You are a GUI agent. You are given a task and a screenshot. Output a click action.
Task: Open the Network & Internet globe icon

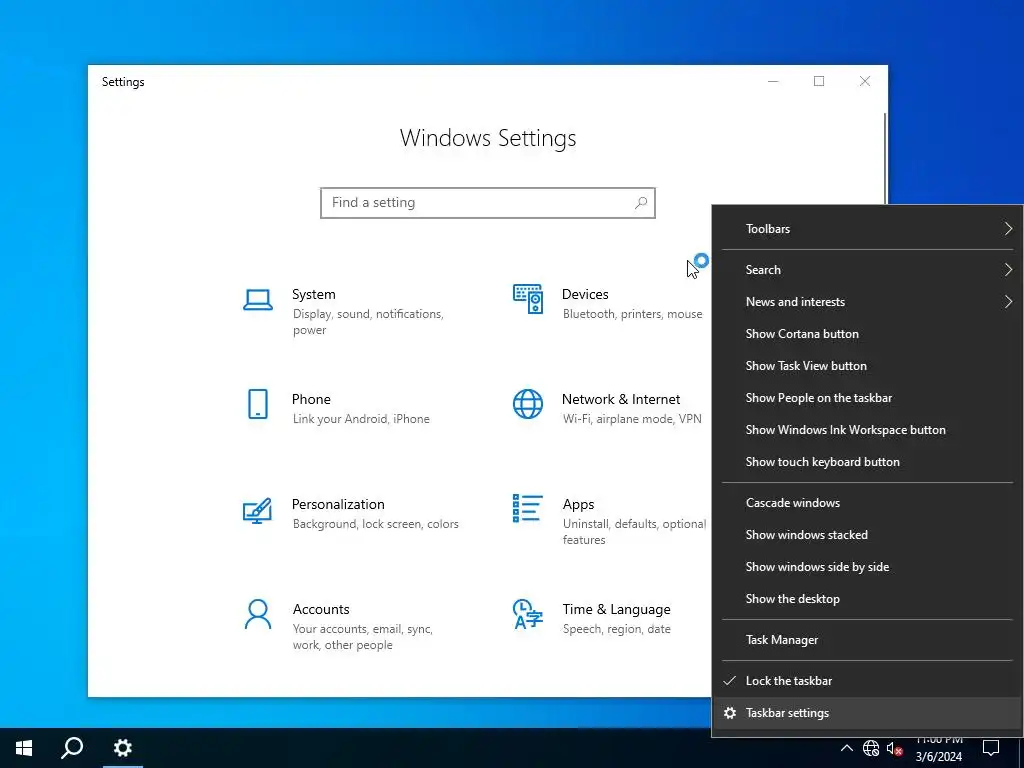point(528,404)
